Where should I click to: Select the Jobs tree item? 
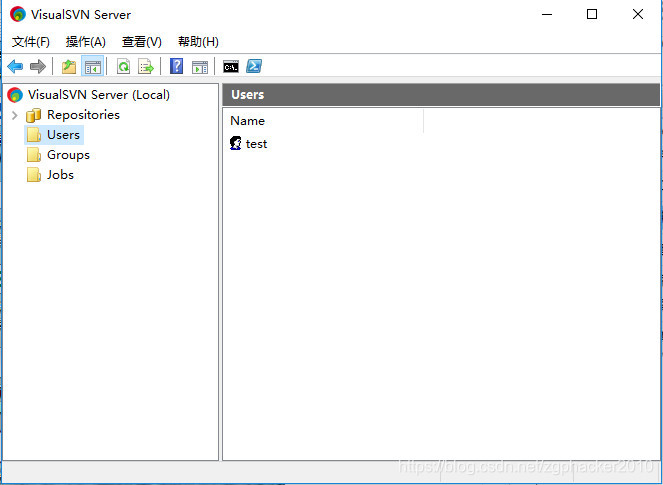60,175
